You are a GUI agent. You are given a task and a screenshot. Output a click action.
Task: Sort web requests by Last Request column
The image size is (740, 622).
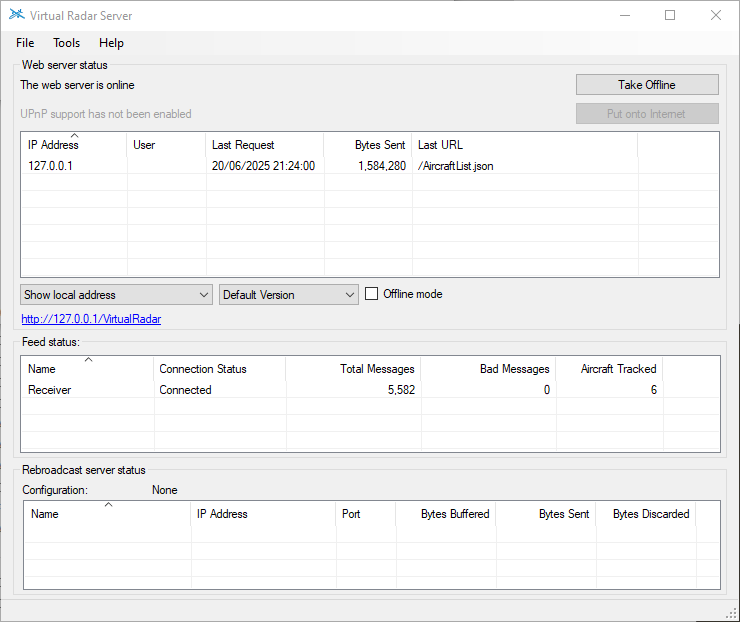[x=265, y=145]
